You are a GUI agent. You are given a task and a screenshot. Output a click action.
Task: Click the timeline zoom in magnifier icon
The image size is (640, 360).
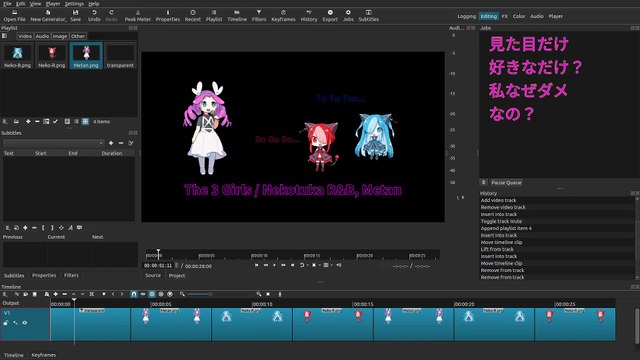258,294
